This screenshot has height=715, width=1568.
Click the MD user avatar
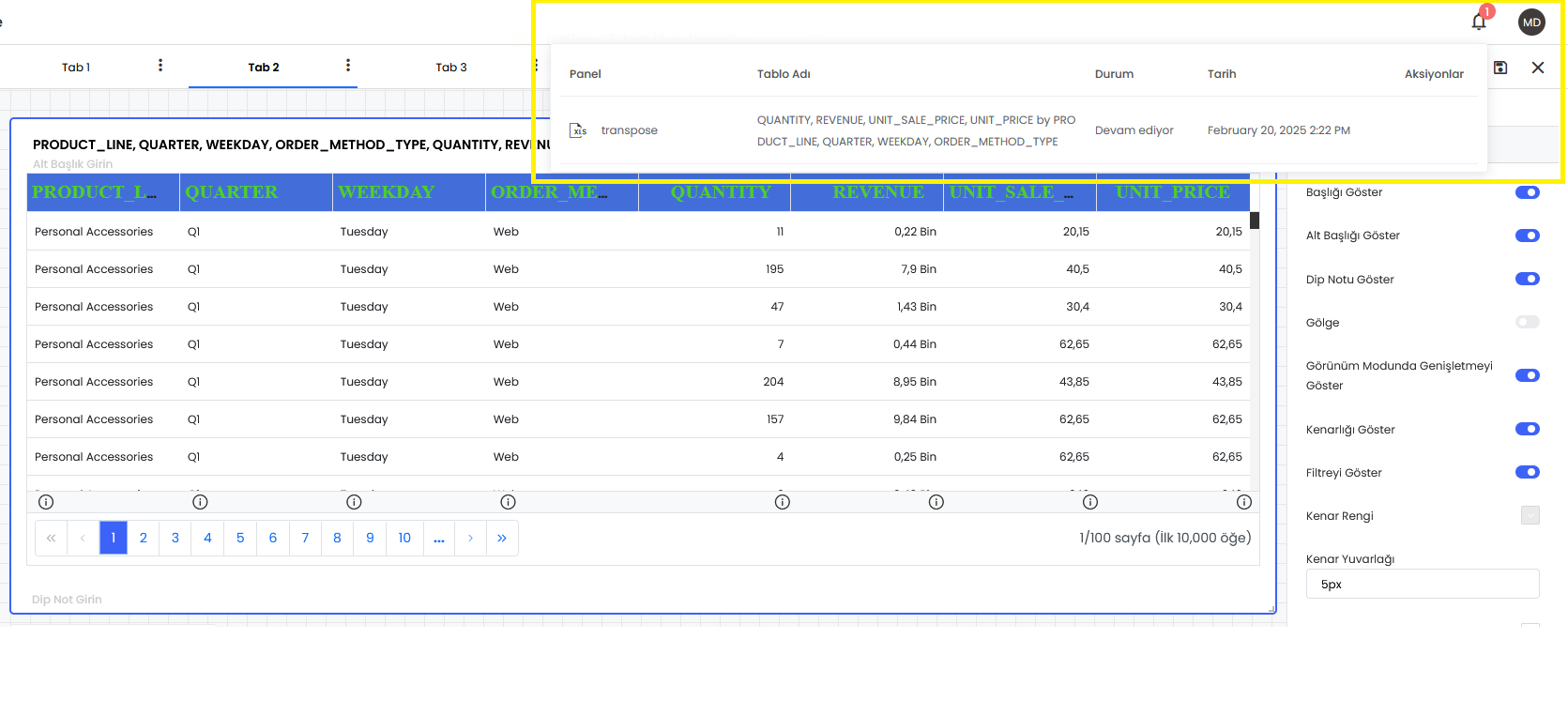point(1531,23)
